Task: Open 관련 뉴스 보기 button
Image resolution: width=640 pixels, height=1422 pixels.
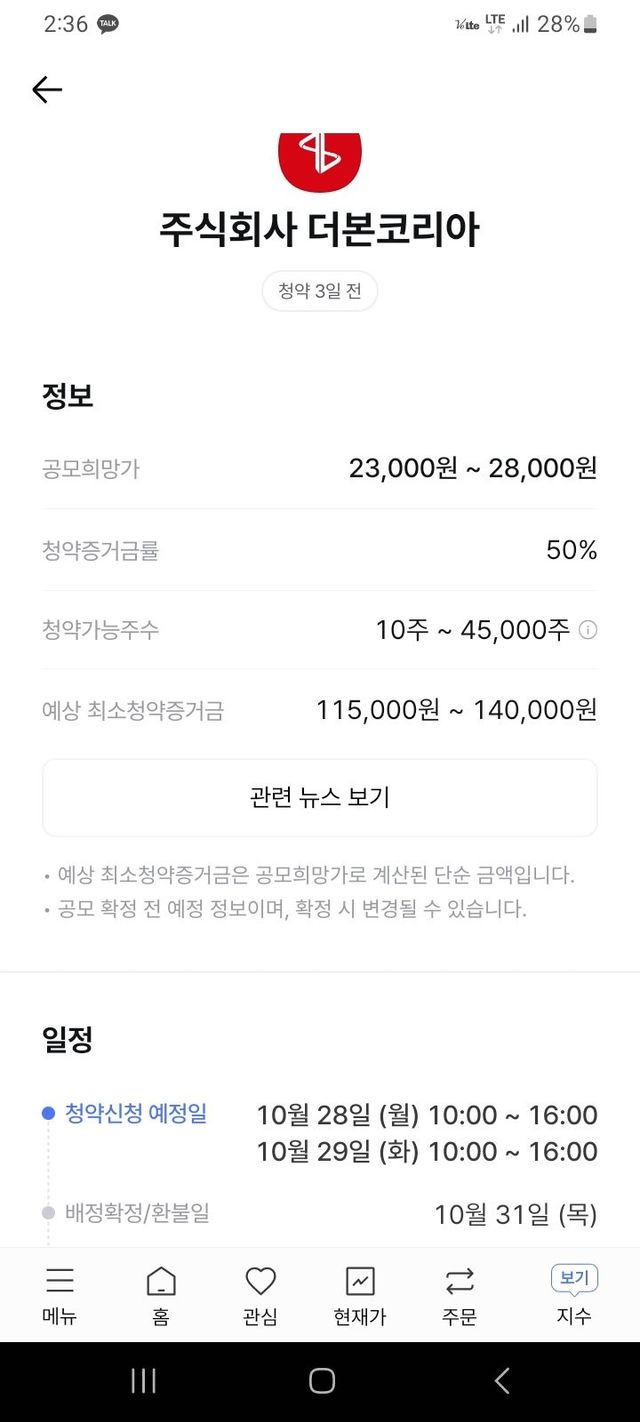Action: click(x=320, y=797)
